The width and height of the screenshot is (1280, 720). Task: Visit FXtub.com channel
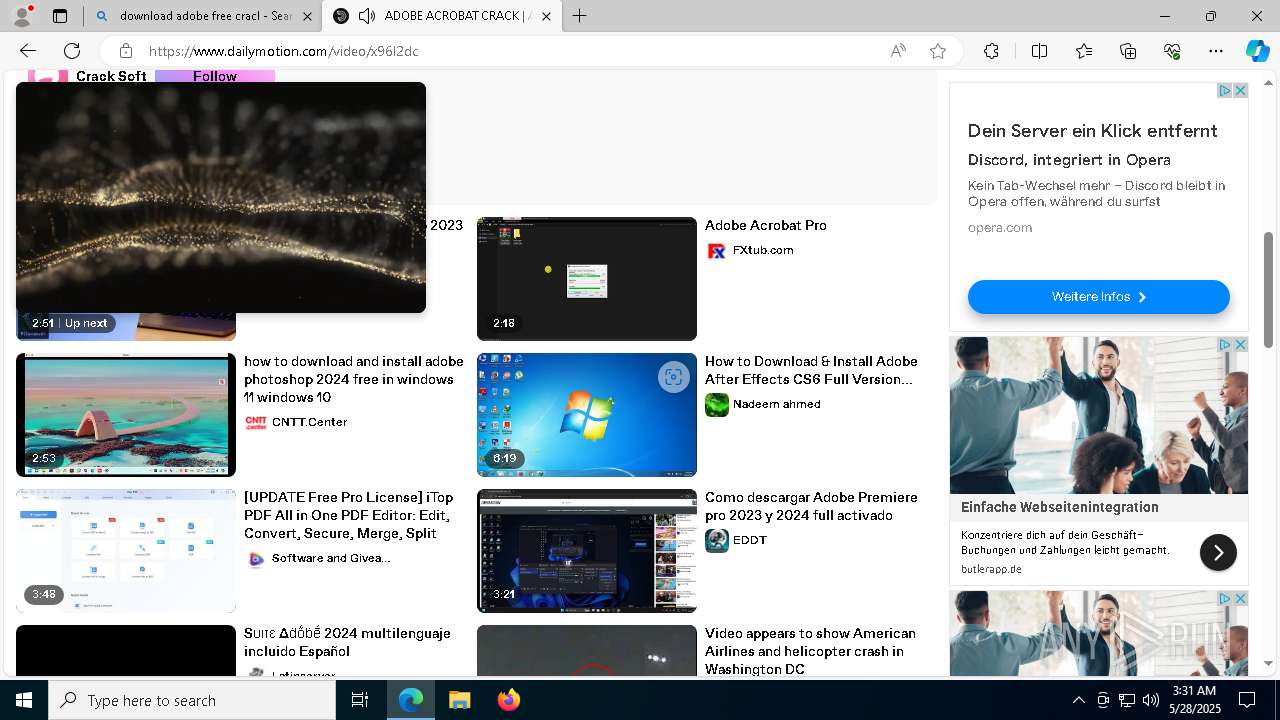coord(763,250)
